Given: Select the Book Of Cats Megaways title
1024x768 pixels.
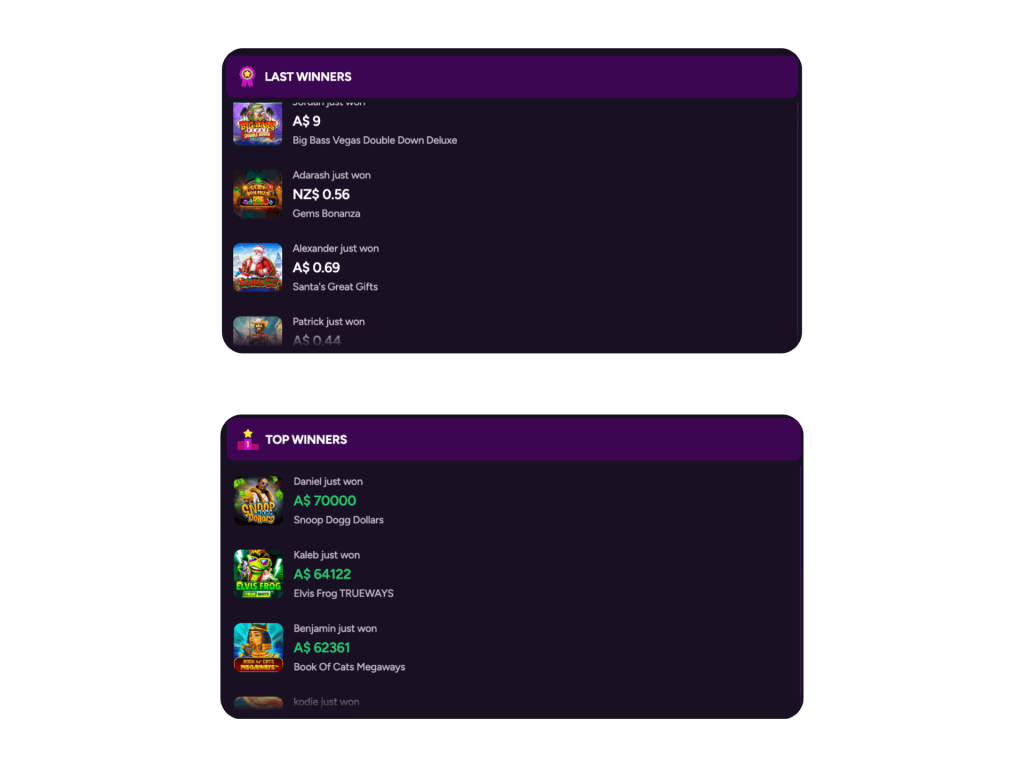Looking at the screenshot, I should (349, 667).
